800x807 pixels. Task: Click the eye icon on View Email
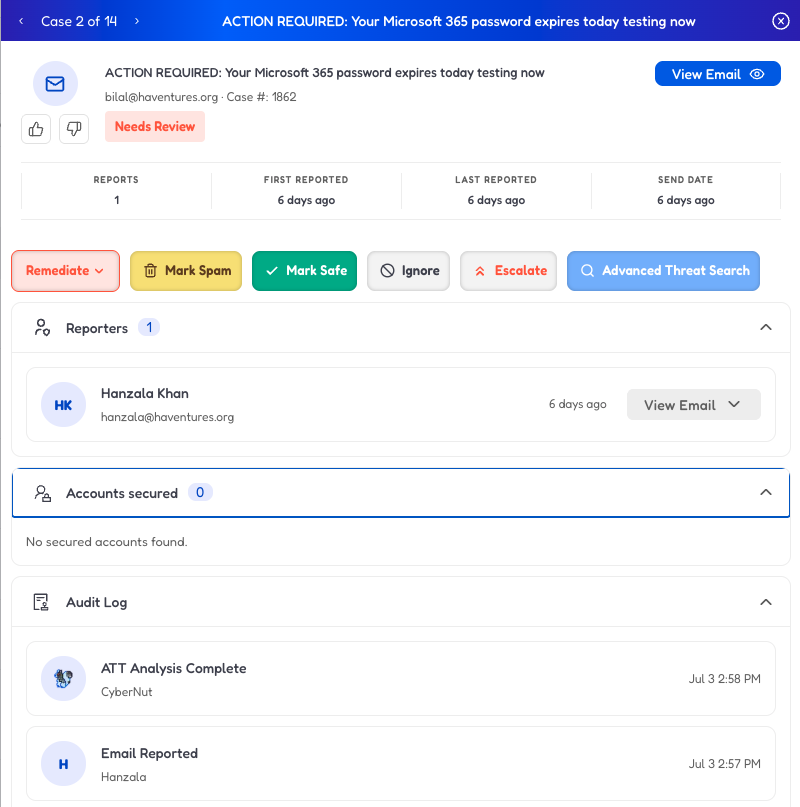click(x=757, y=74)
